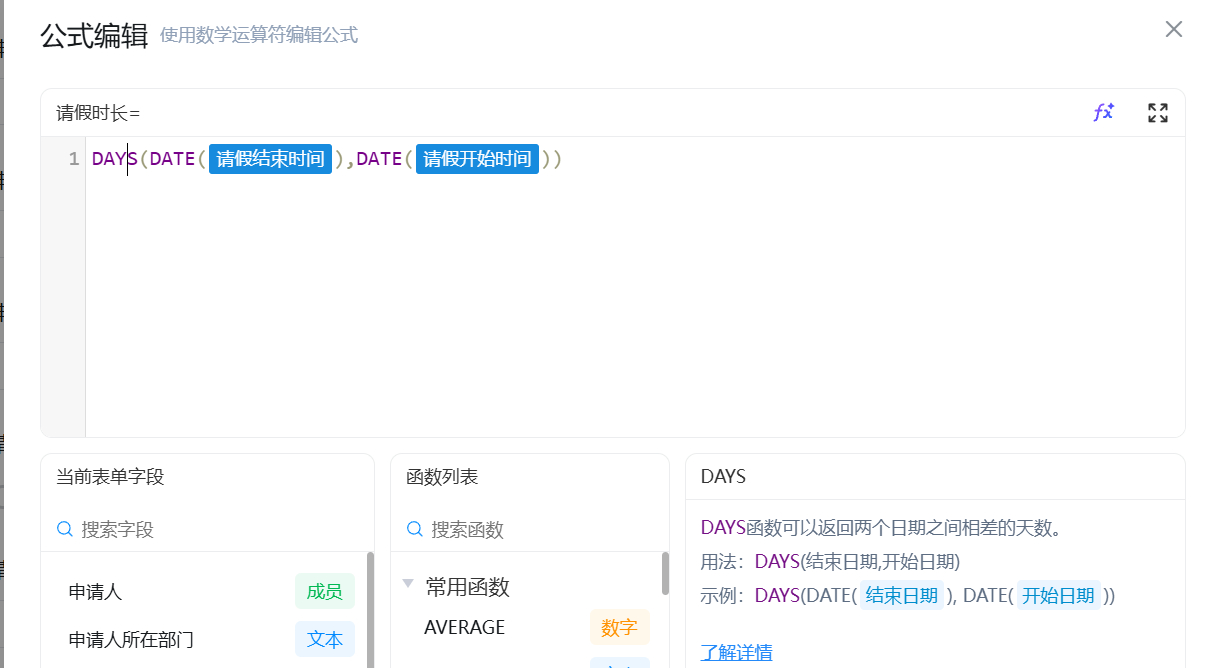Screen dimensions: 1209x668
Task: Close the formula editor dialog
Action: click(x=1173, y=29)
